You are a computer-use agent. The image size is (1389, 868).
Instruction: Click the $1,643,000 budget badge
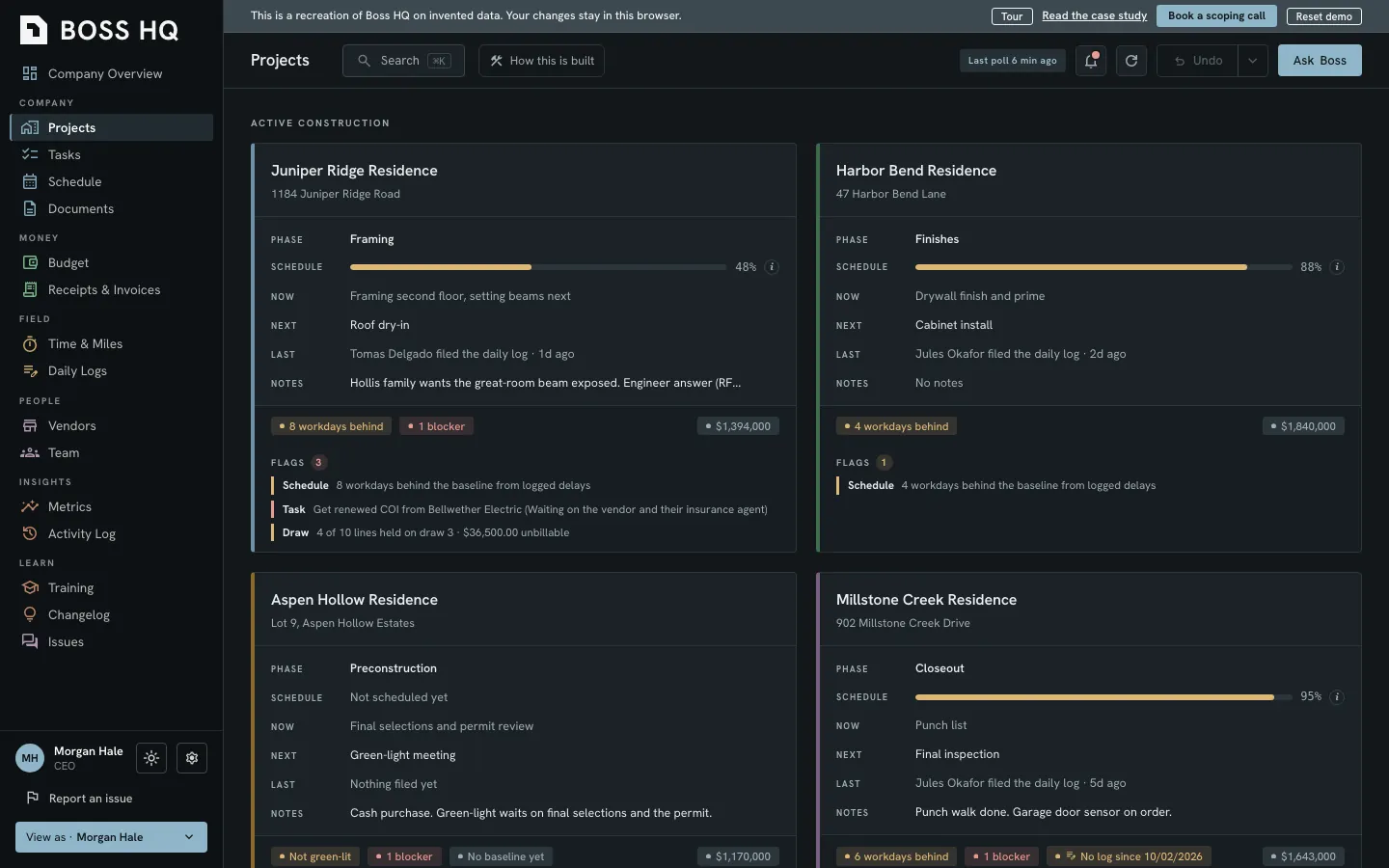(x=1303, y=856)
